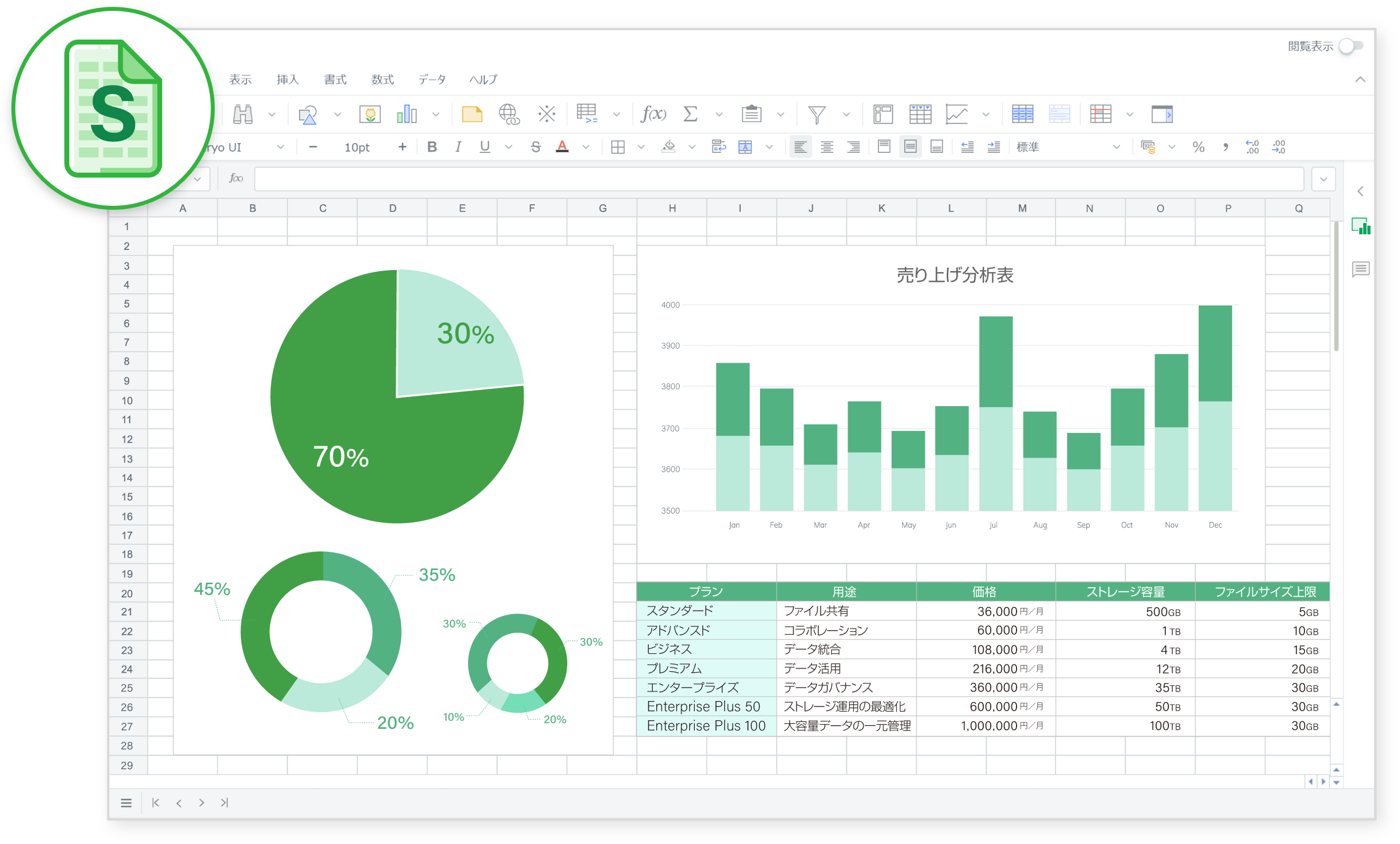This screenshot has height=844, width=1400.
Task: Open the データ menu
Action: (432, 80)
